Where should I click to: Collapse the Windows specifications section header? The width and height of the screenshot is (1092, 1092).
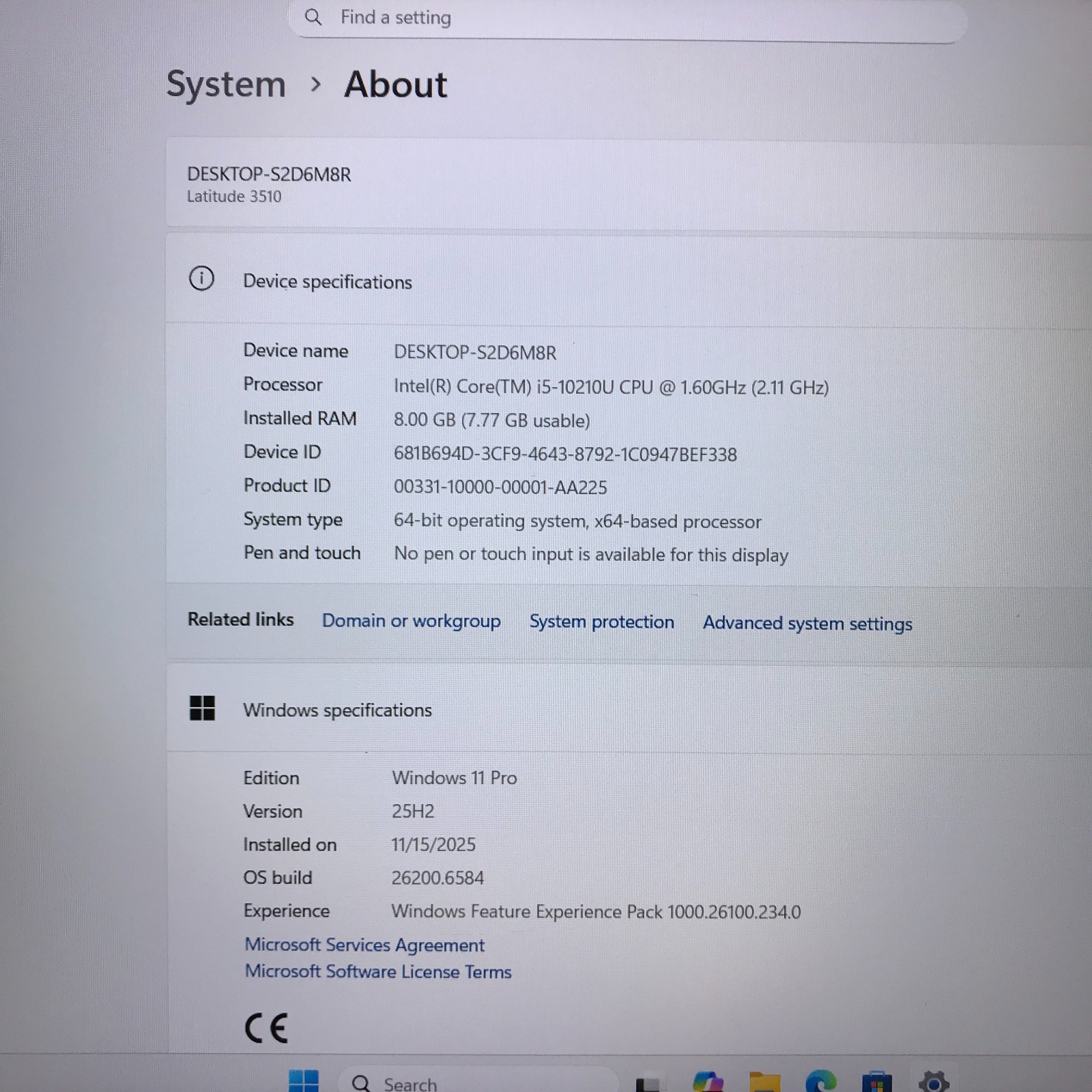(629, 710)
